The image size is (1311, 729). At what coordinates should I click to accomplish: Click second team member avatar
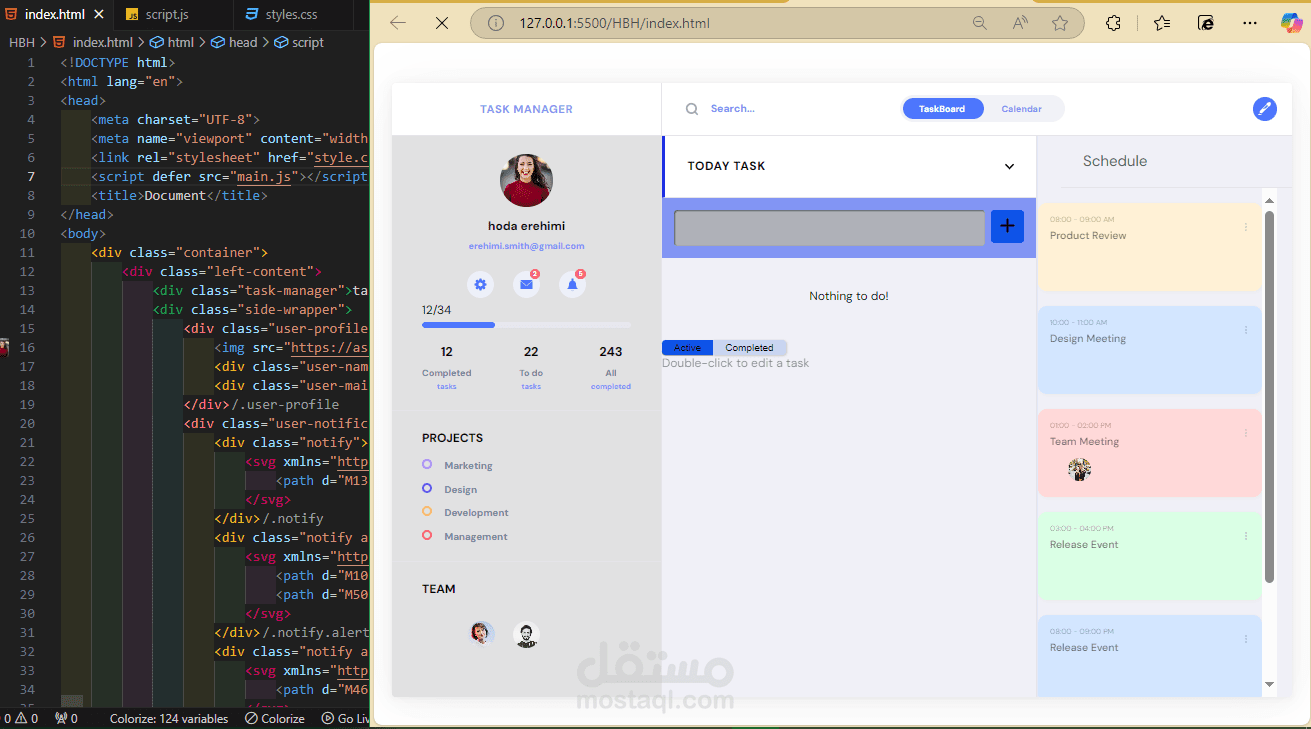click(x=526, y=634)
